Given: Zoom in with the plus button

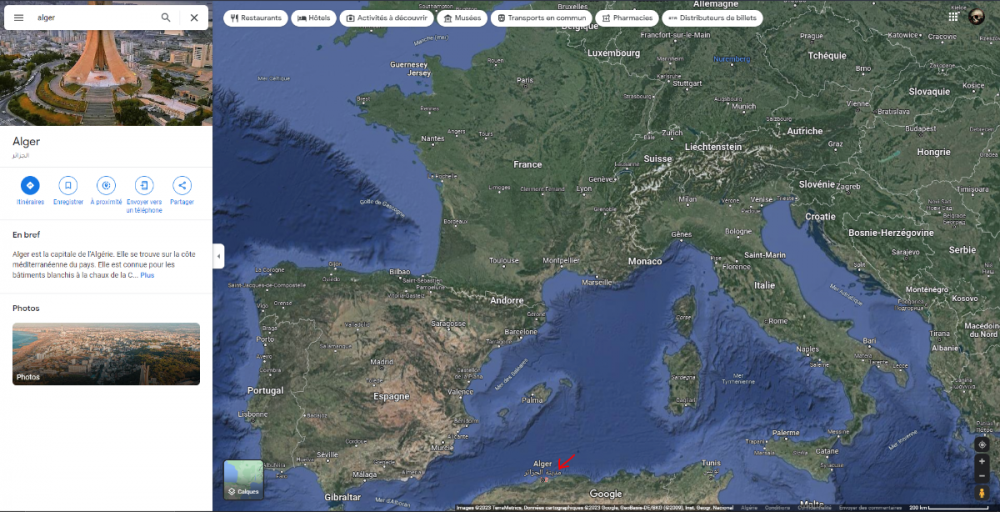Looking at the screenshot, I should point(982,461).
